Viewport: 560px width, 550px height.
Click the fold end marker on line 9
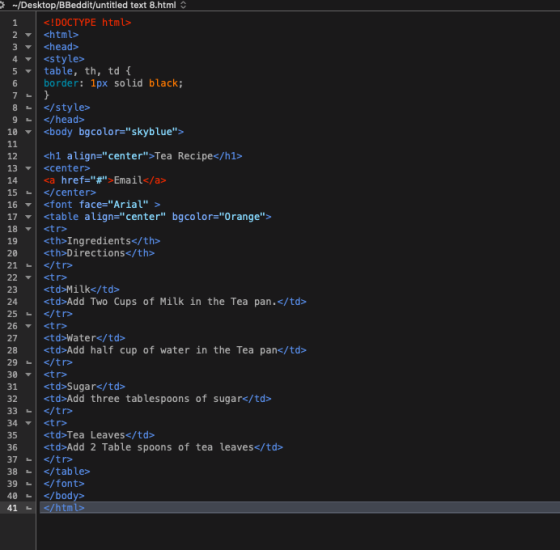pyautogui.click(x=29, y=120)
